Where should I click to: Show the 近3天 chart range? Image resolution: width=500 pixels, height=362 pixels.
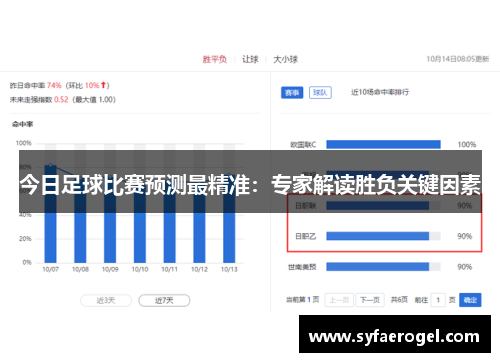[x=106, y=300]
